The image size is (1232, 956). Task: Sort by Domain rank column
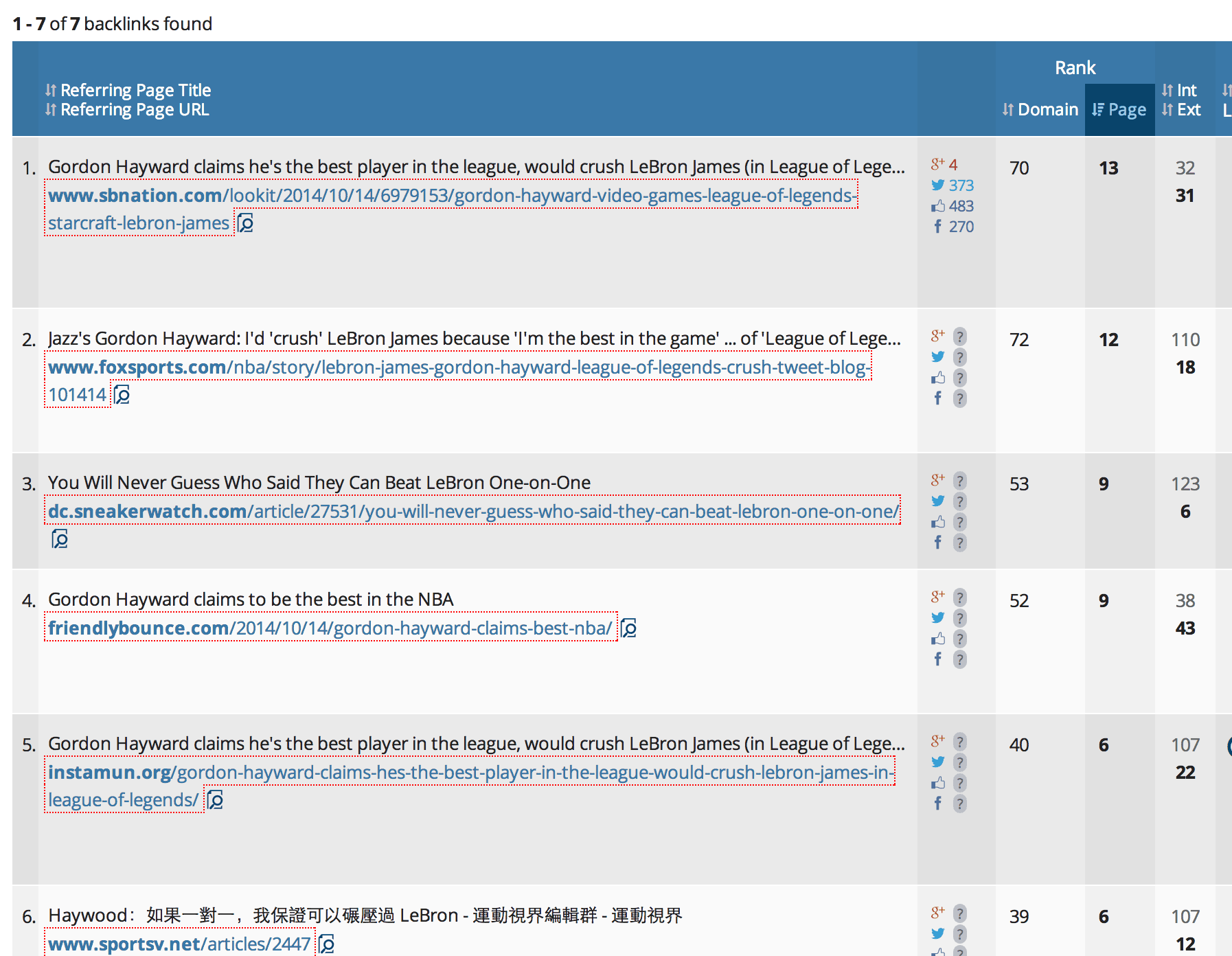point(1040,109)
